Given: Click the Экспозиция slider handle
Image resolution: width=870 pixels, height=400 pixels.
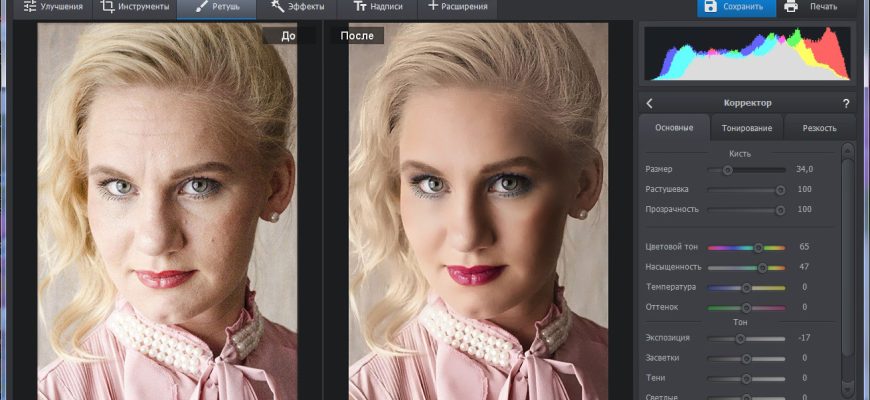Looking at the screenshot, I should tap(741, 339).
